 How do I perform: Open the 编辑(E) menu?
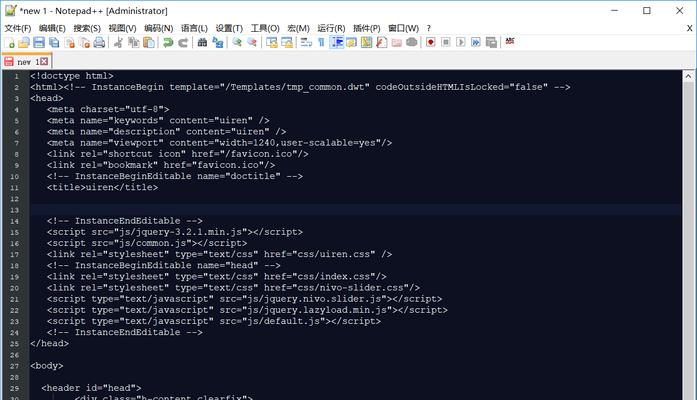pyautogui.click(x=52, y=28)
